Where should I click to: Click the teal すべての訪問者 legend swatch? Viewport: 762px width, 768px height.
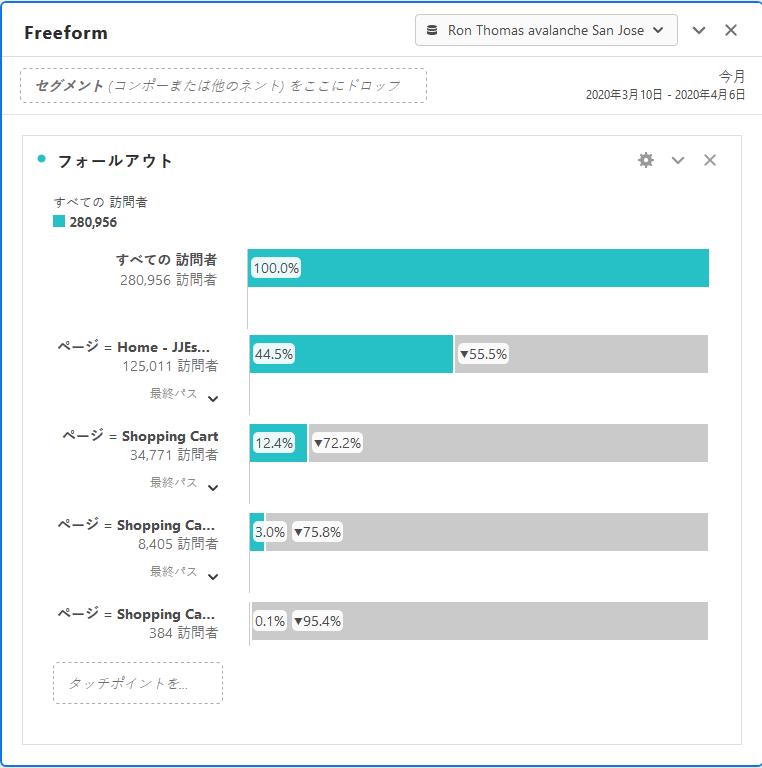59,221
